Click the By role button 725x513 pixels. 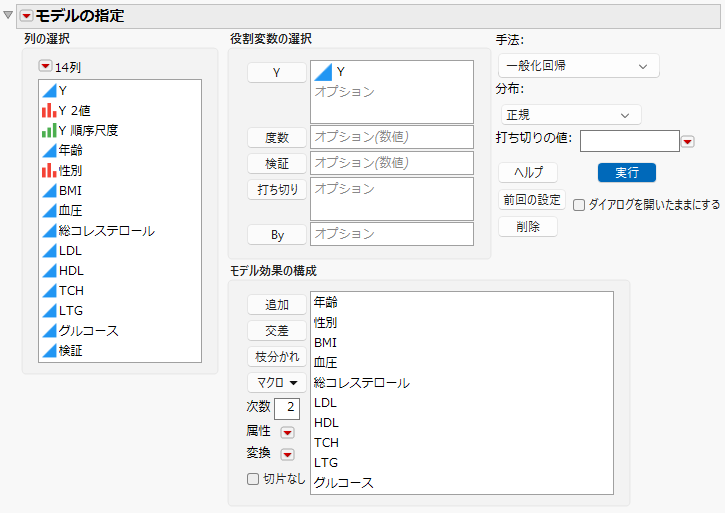[277, 235]
